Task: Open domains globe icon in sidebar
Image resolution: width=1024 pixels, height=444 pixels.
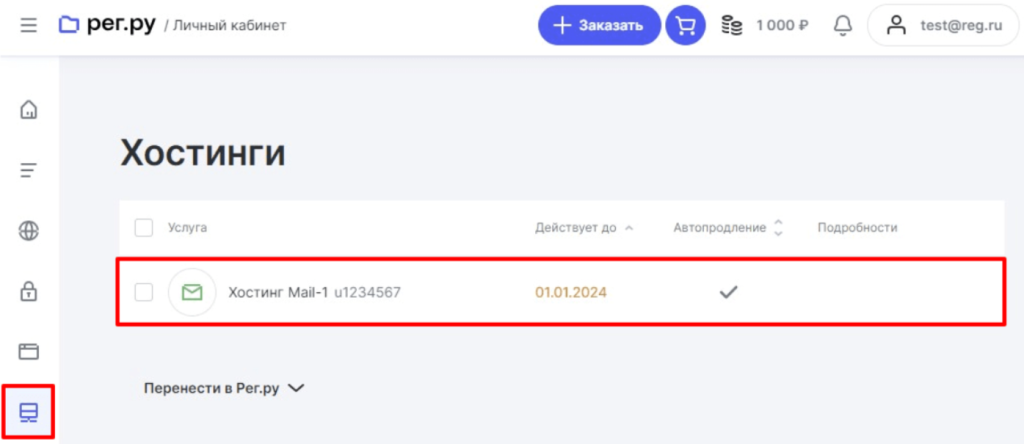Action: 29,231
